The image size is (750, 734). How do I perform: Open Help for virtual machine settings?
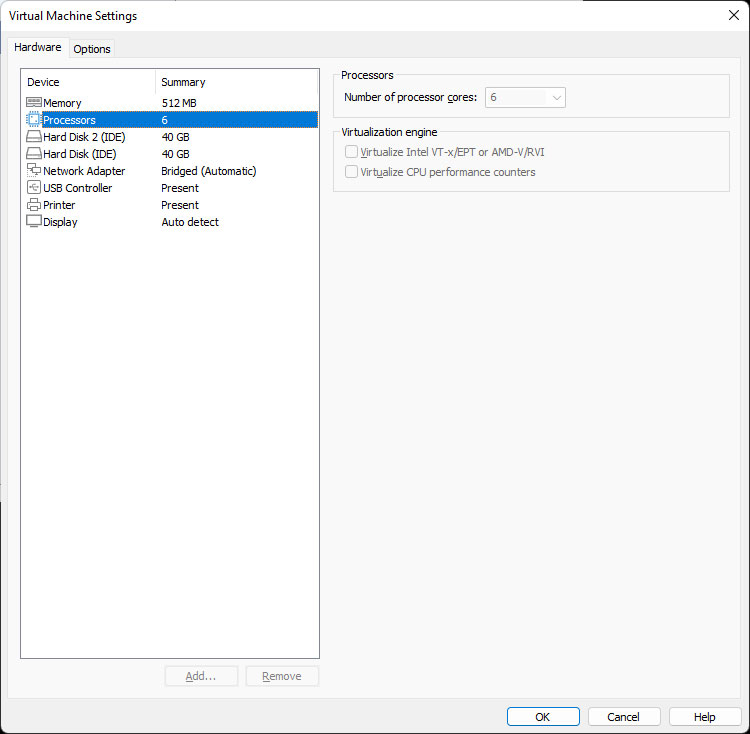pos(705,717)
